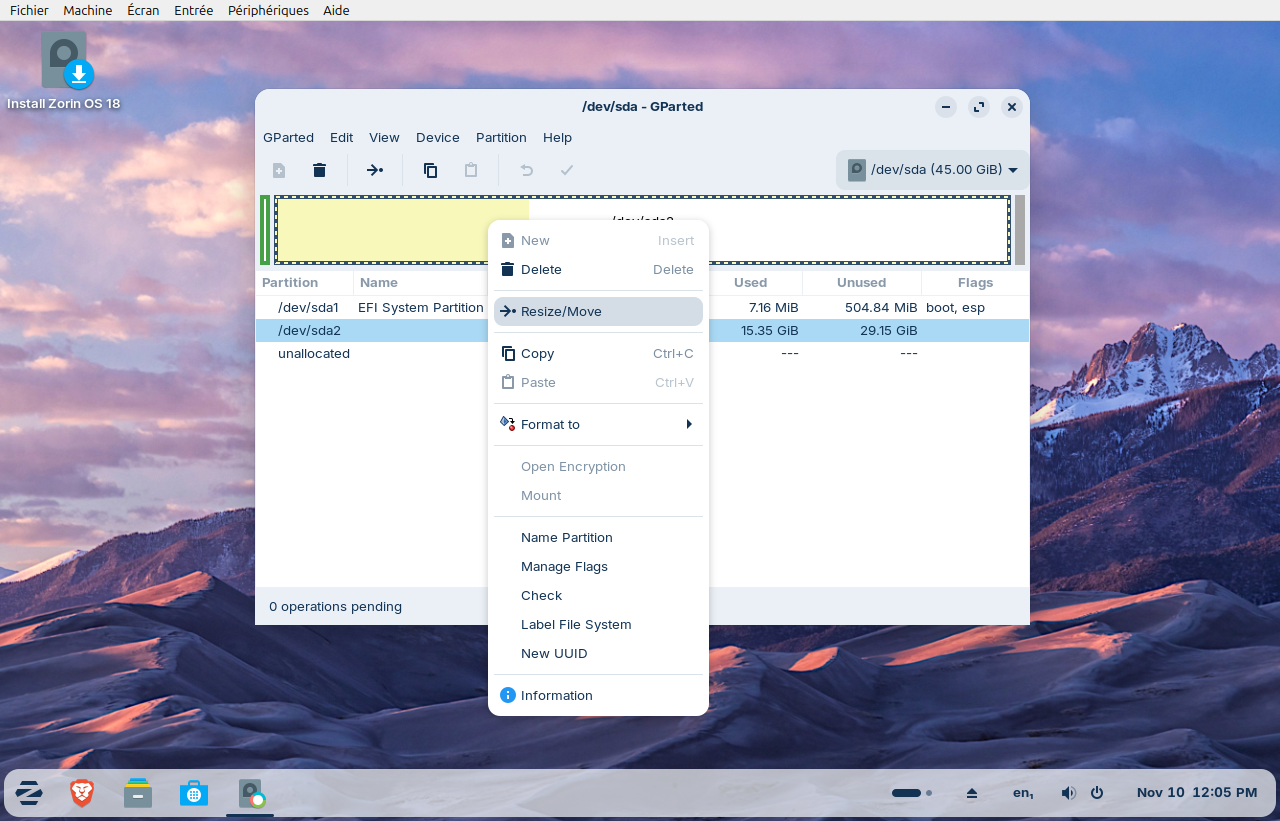The image size is (1280, 821).
Task: Click the gray unallocated block in disk graphic
Action: (x=1020, y=230)
